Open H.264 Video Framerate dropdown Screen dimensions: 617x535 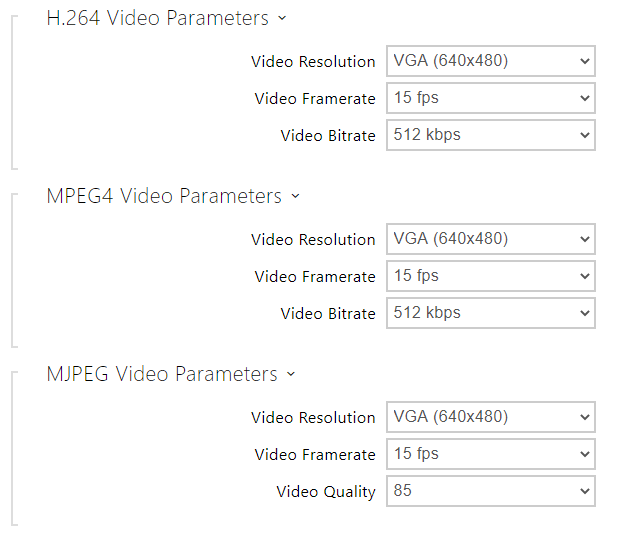490,98
